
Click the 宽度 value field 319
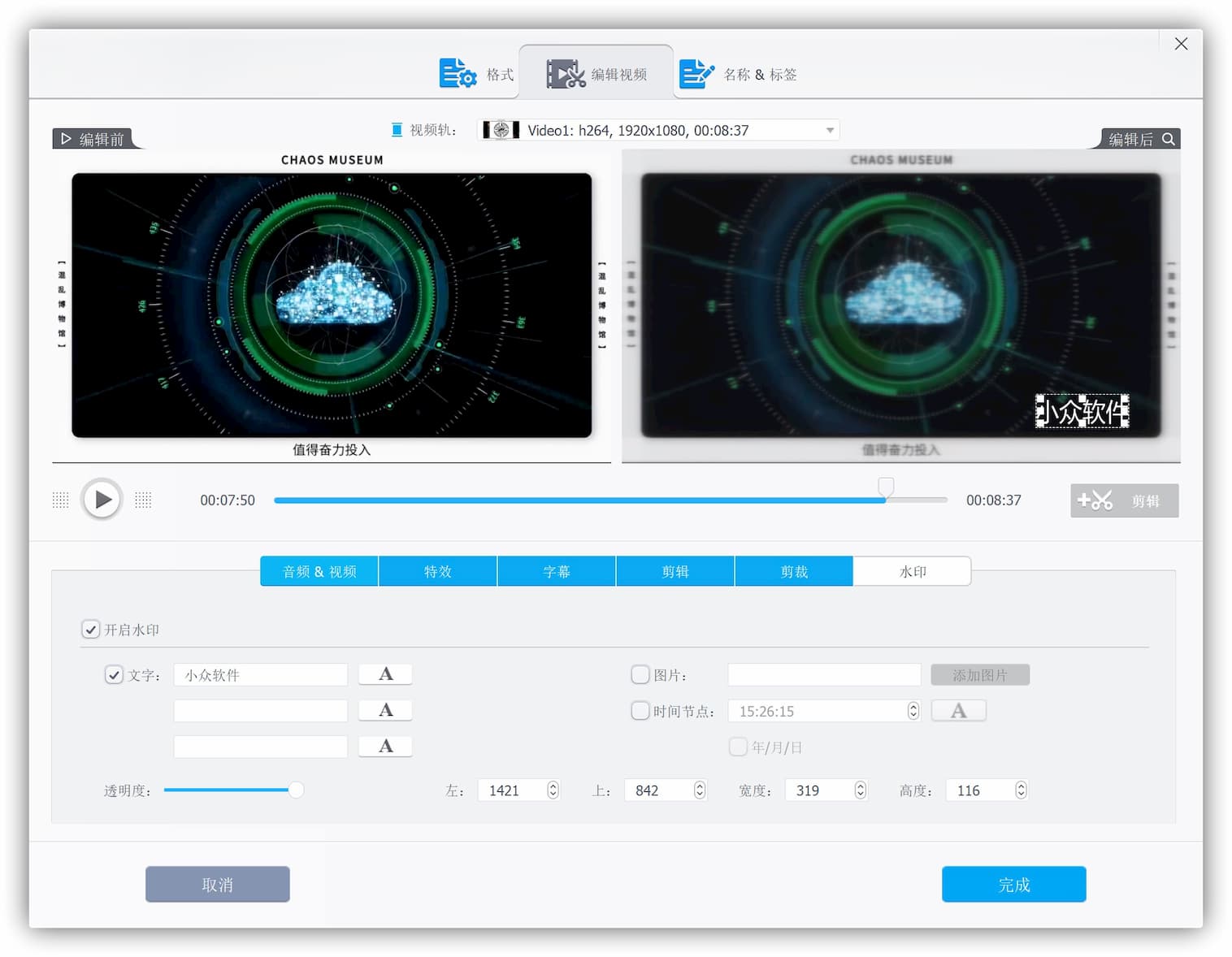(819, 790)
